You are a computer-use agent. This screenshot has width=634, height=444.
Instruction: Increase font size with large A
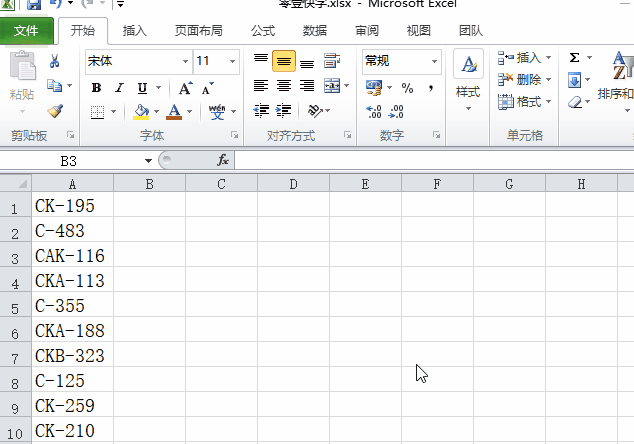click(x=186, y=88)
